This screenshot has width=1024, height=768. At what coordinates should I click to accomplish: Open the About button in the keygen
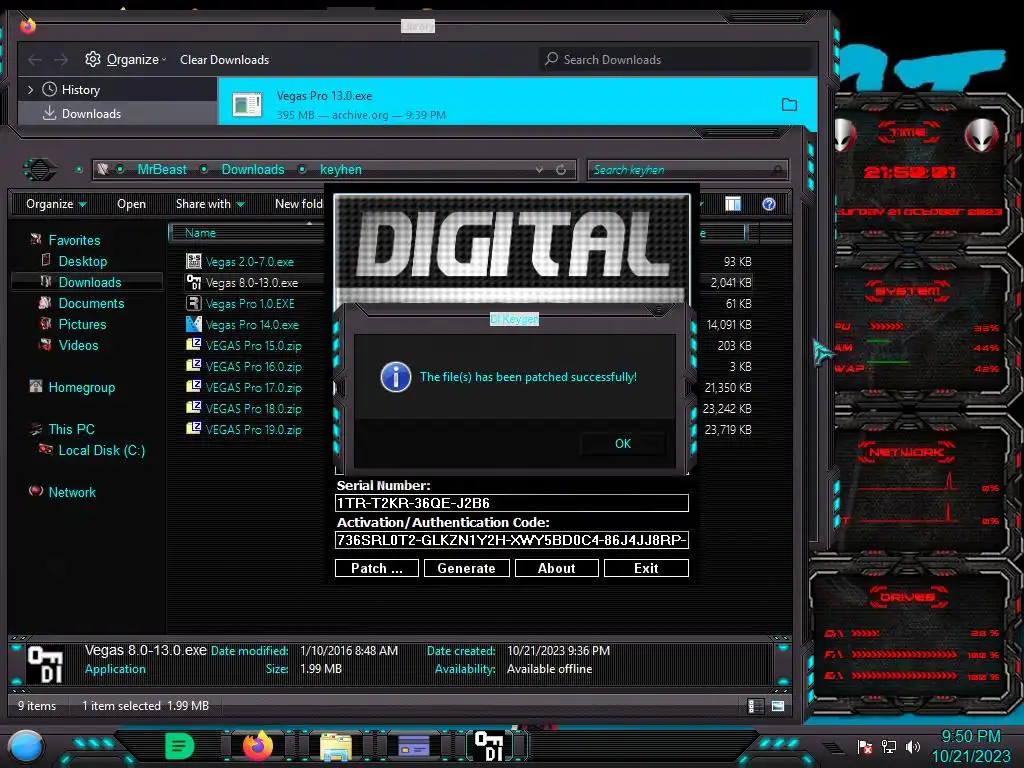point(556,568)
